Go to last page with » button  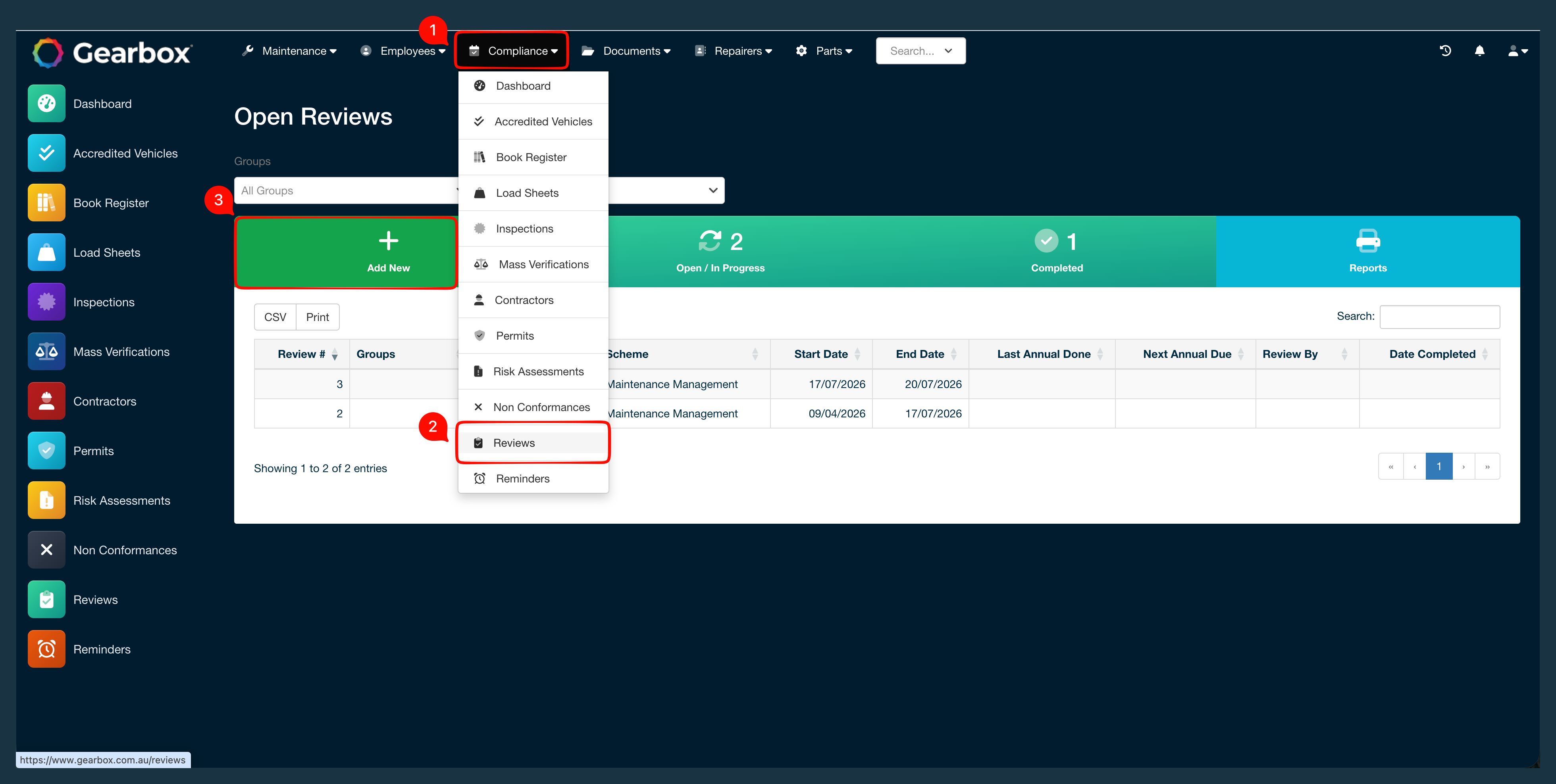[x=1487, y=467]
